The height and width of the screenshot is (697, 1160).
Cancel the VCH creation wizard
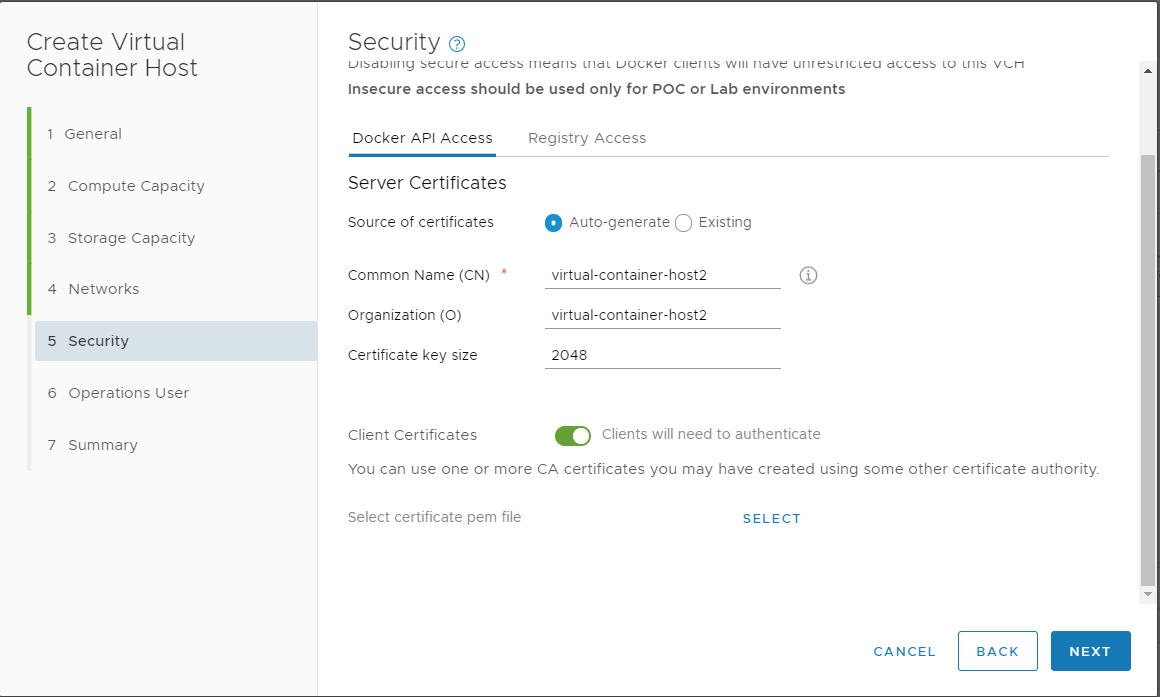pyautogui.click(x=904, y=651)
